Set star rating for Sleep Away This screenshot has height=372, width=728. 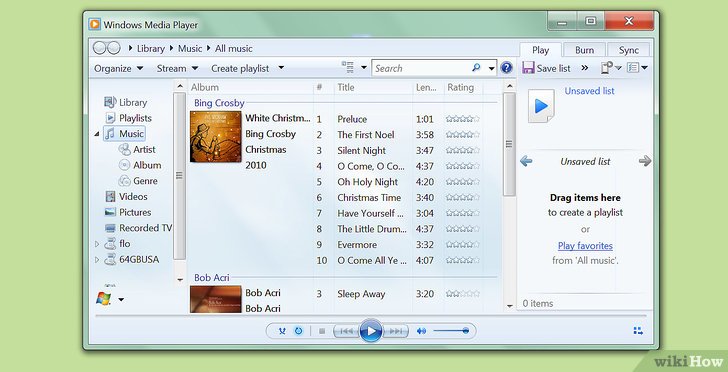point(462,294)
